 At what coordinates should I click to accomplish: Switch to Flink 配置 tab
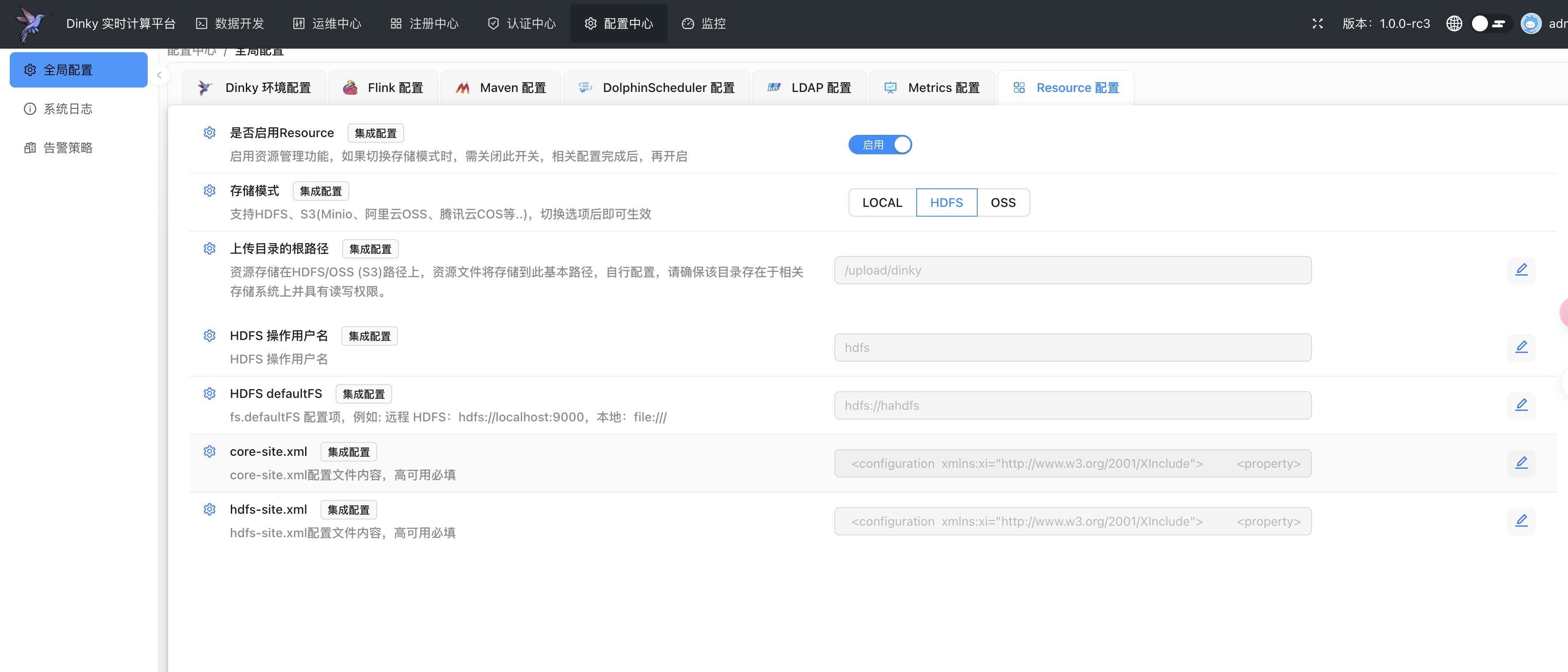pyautogui.click(x=383, y=88)
